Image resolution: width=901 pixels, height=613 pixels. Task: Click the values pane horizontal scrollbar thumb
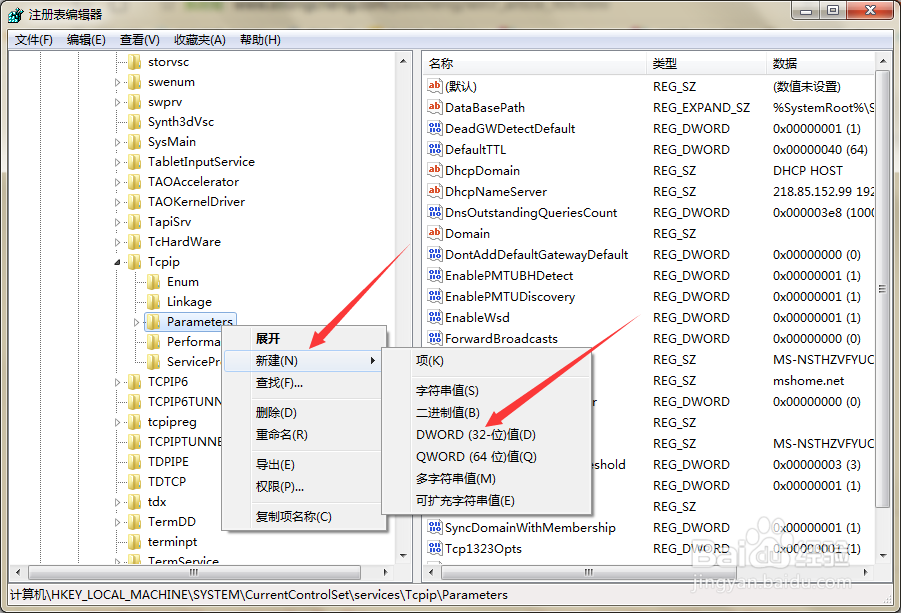[x=589, y=572]
